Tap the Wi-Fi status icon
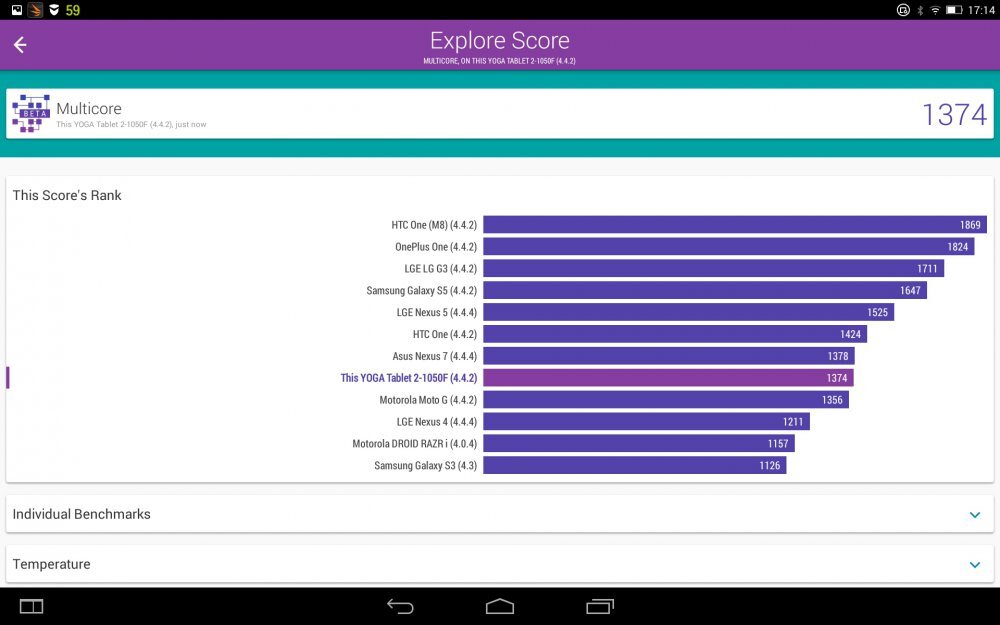 click(936, 9)
